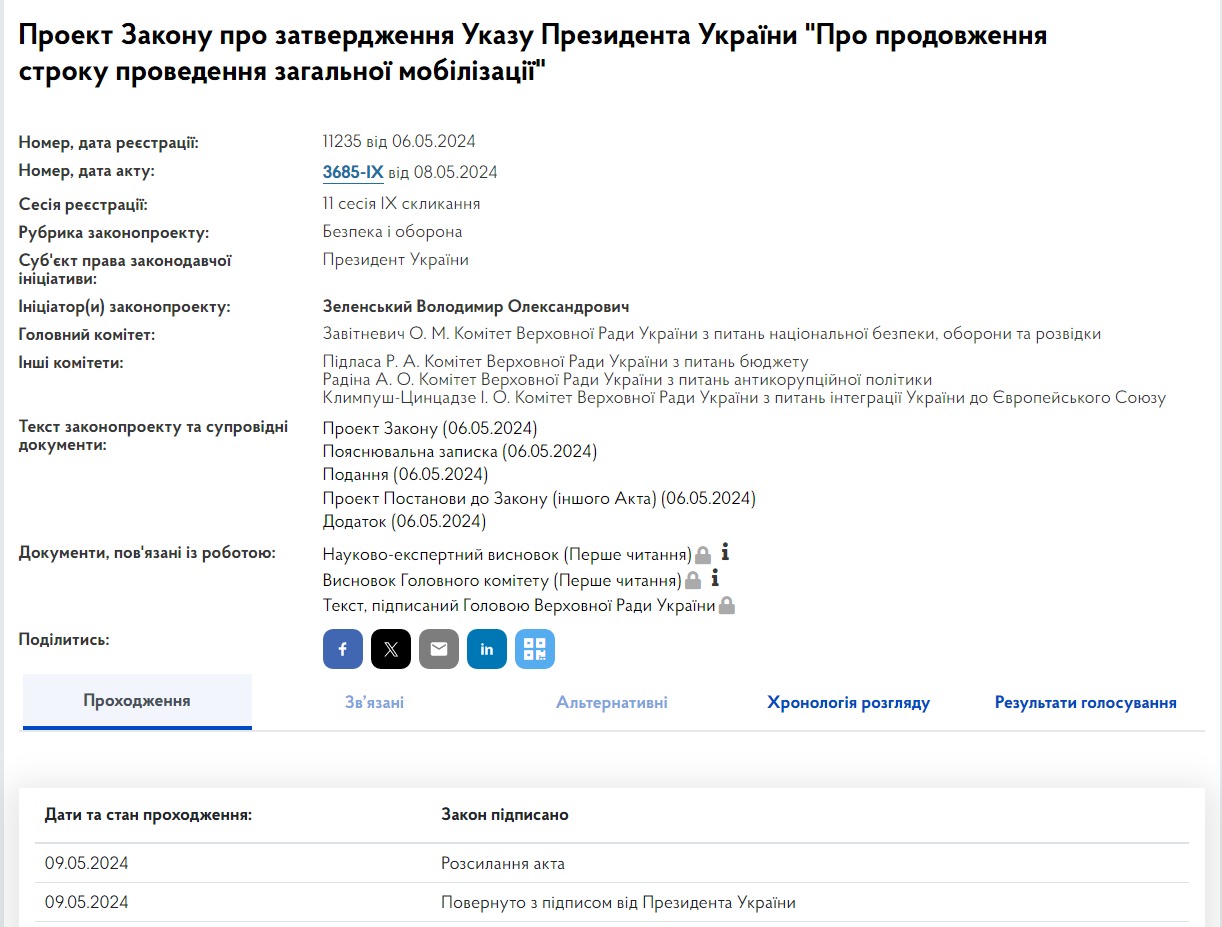1222x927 pixels.
Task: Open Проект Постанови до Закону document
Action: click(x=539, y=498)
